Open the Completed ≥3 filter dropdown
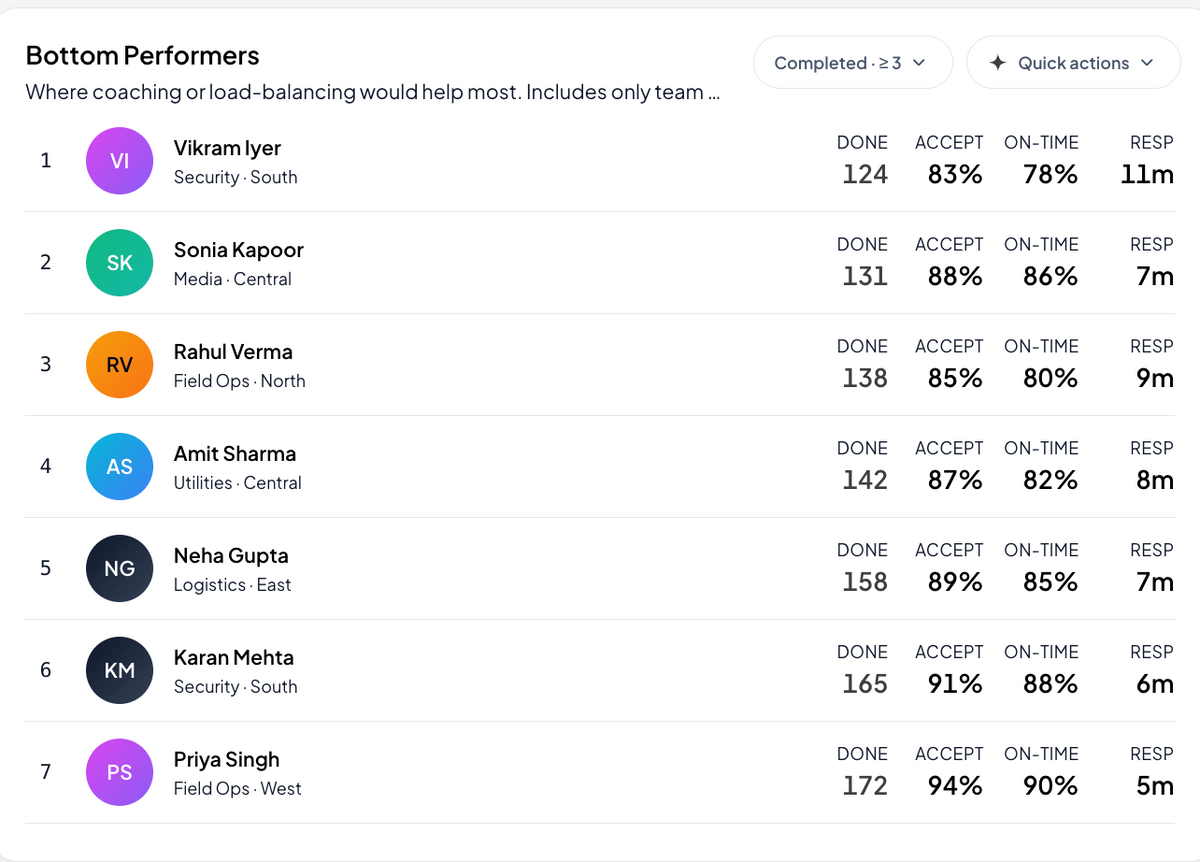The image size is (1200, 862). [x=853, y=63]
